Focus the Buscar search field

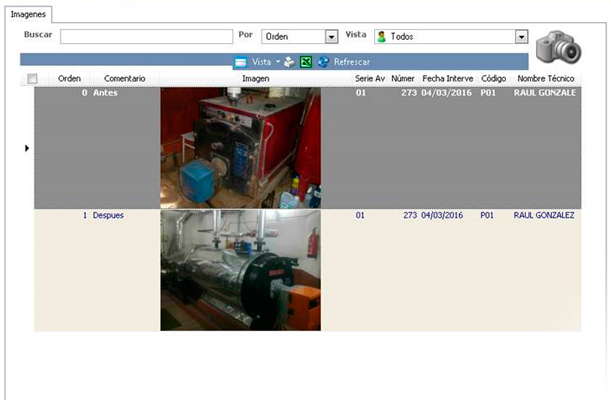147,37
